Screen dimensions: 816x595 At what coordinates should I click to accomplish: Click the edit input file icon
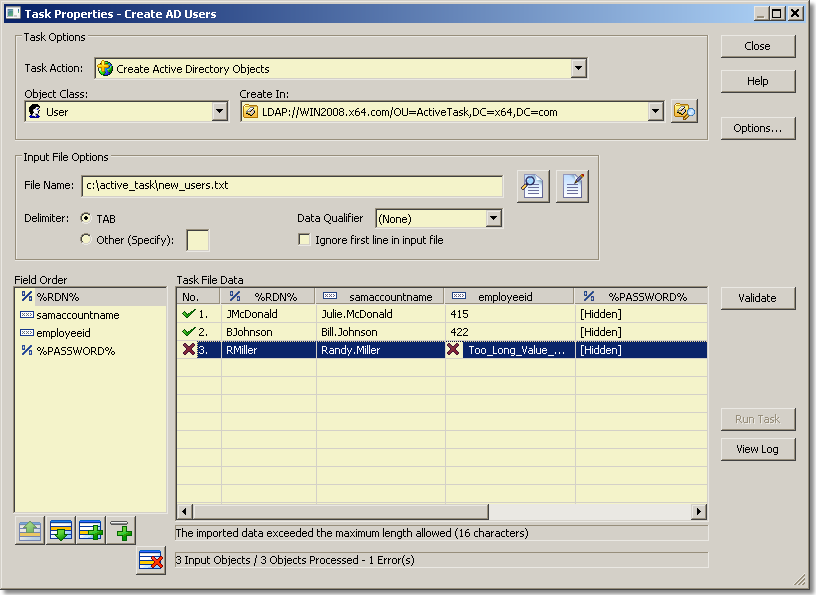tap(573, 186)
